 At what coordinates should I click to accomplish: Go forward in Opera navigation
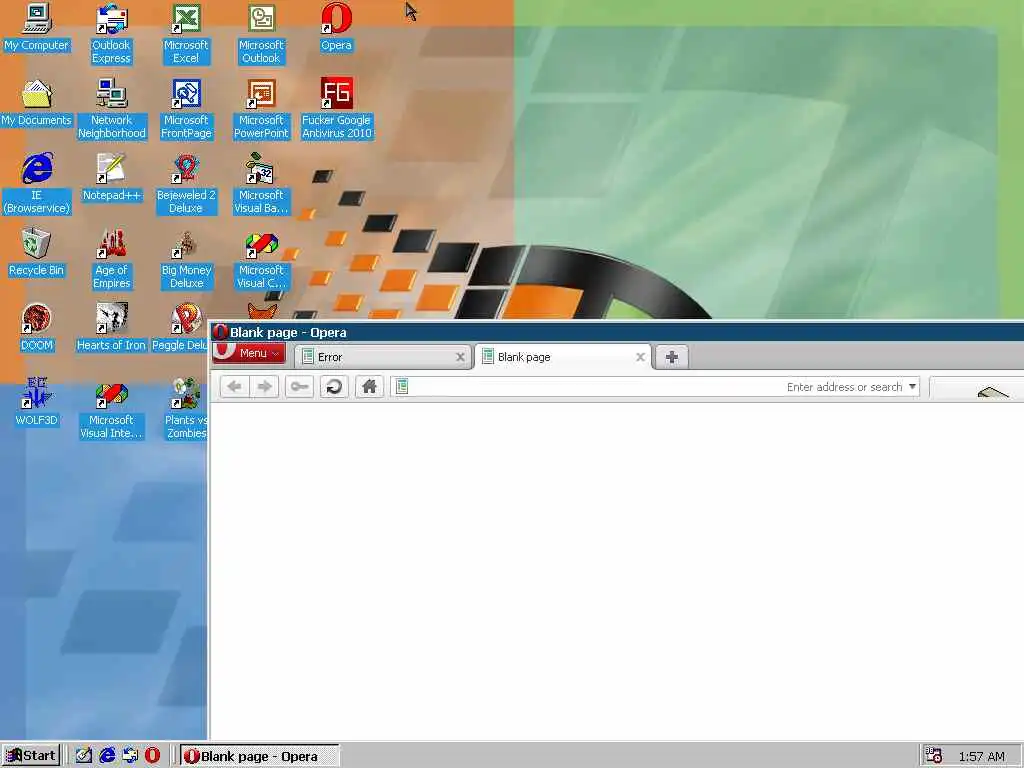click(x=264, y=387)
